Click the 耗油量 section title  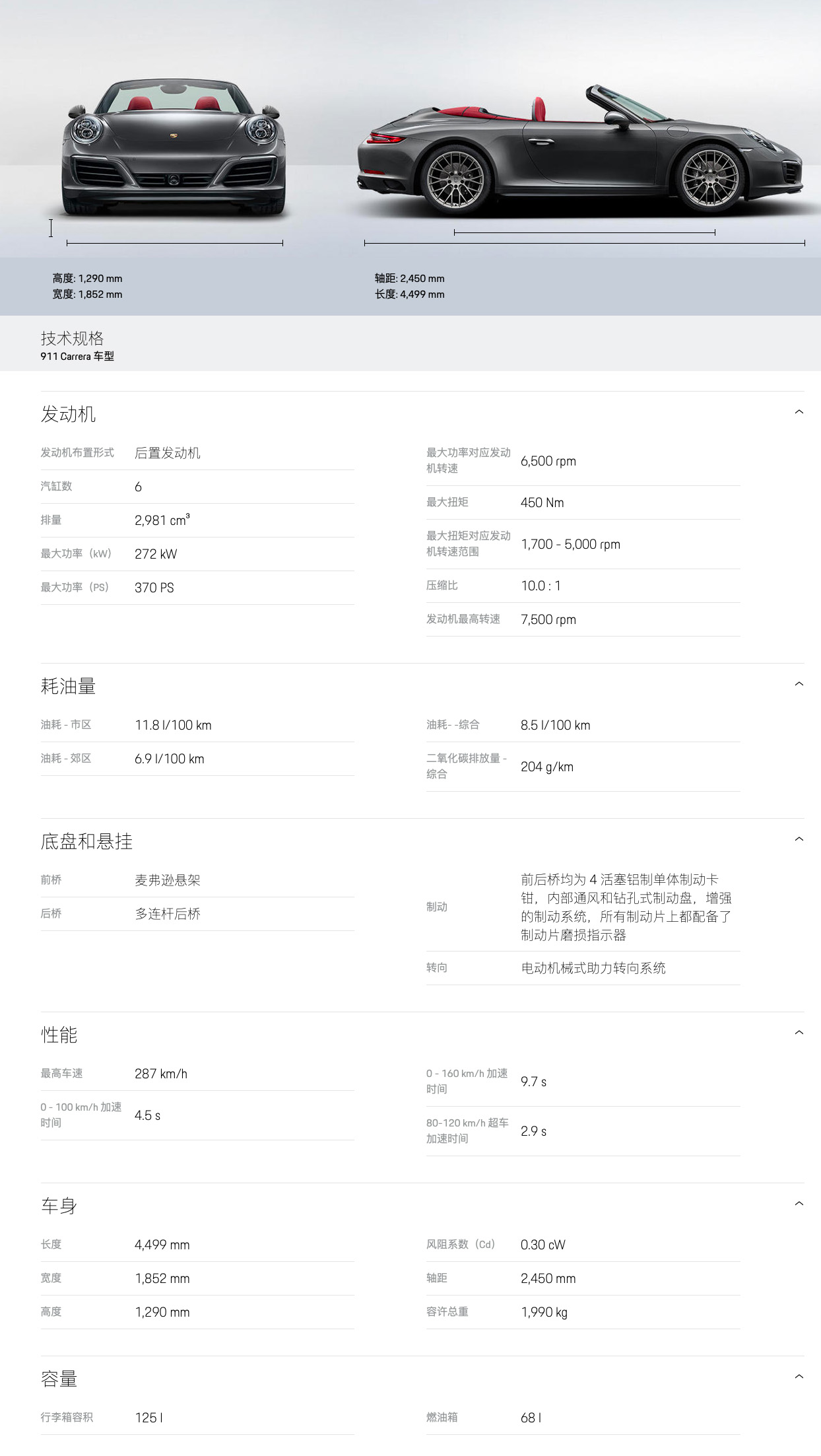click(68, 686)
